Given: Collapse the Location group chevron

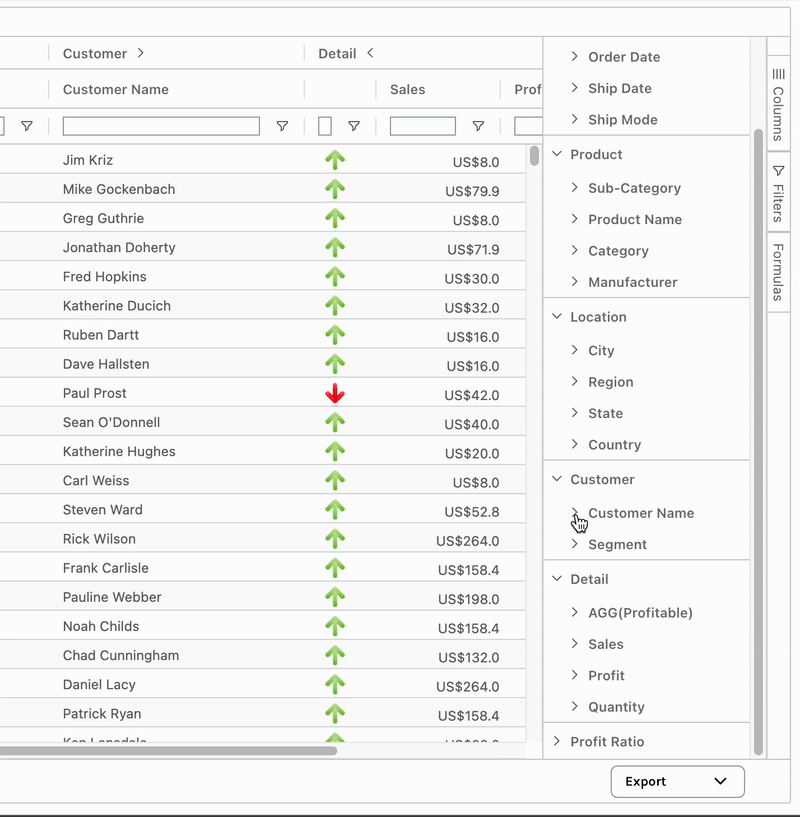Looking at the screenshot, I should [558, 316].
